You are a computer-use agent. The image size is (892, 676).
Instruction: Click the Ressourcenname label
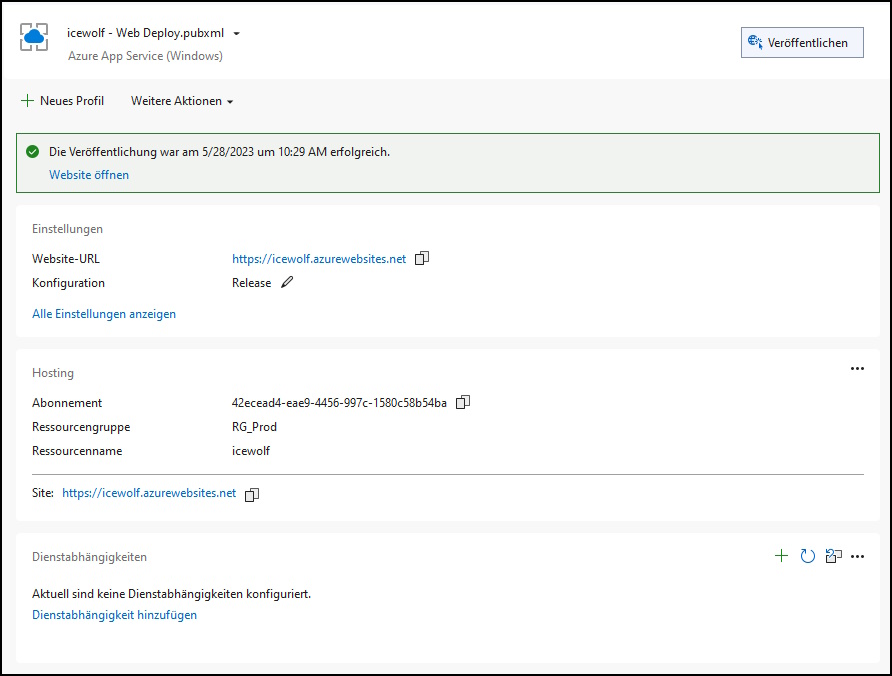pyautogui.click(x=77, y=451)
